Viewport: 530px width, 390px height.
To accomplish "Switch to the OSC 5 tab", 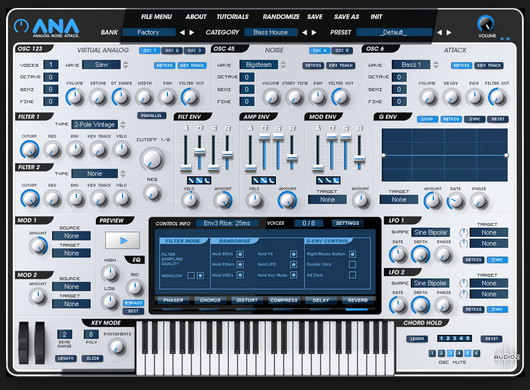I will tap(342, 51).
